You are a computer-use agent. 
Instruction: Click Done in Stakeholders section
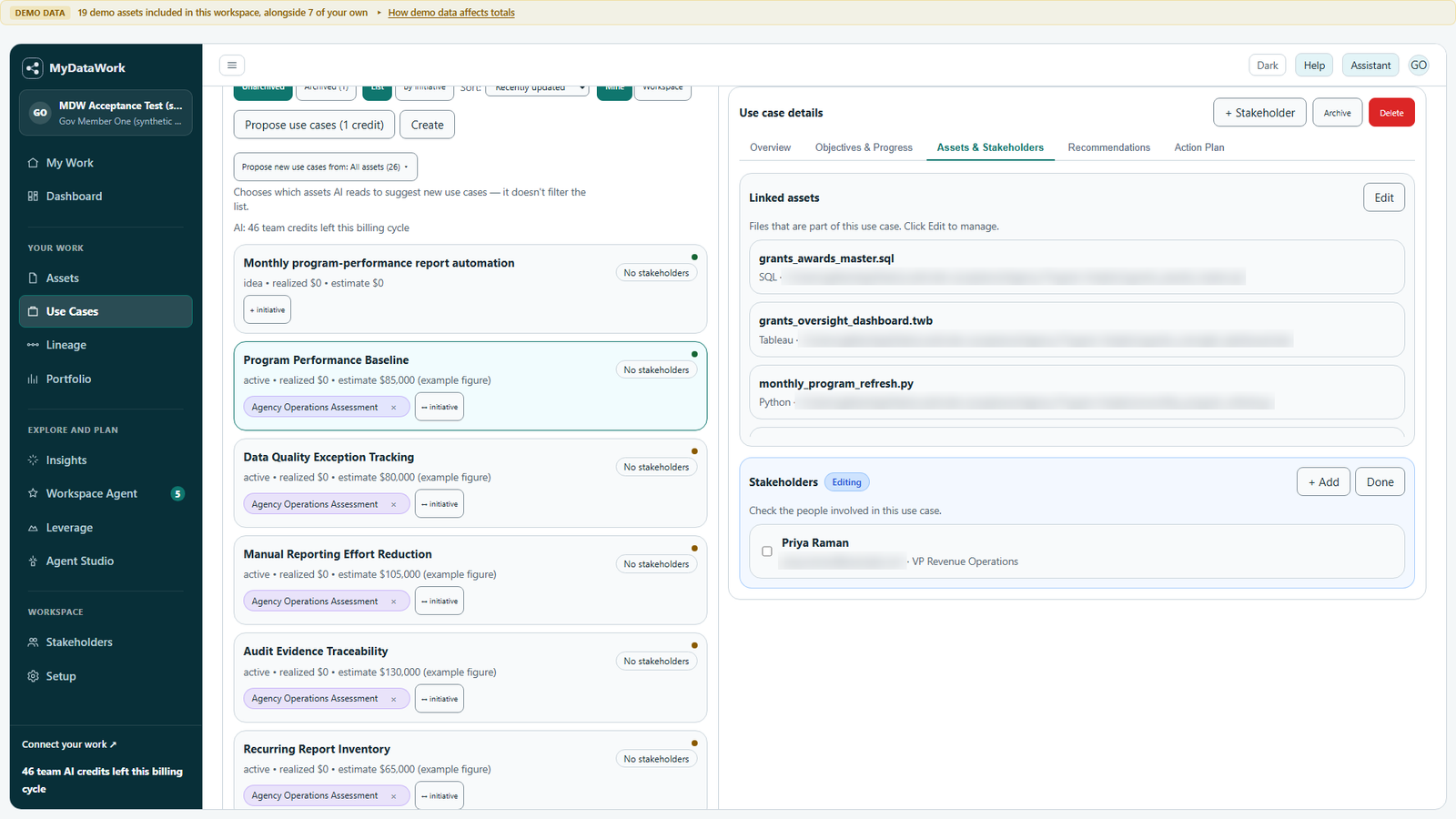click(1380, 482)
